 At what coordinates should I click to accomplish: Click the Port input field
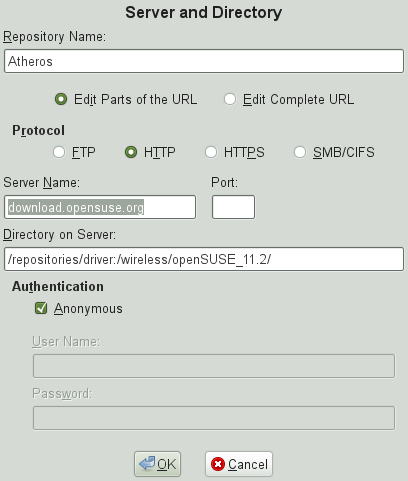[x=233, y=207]
